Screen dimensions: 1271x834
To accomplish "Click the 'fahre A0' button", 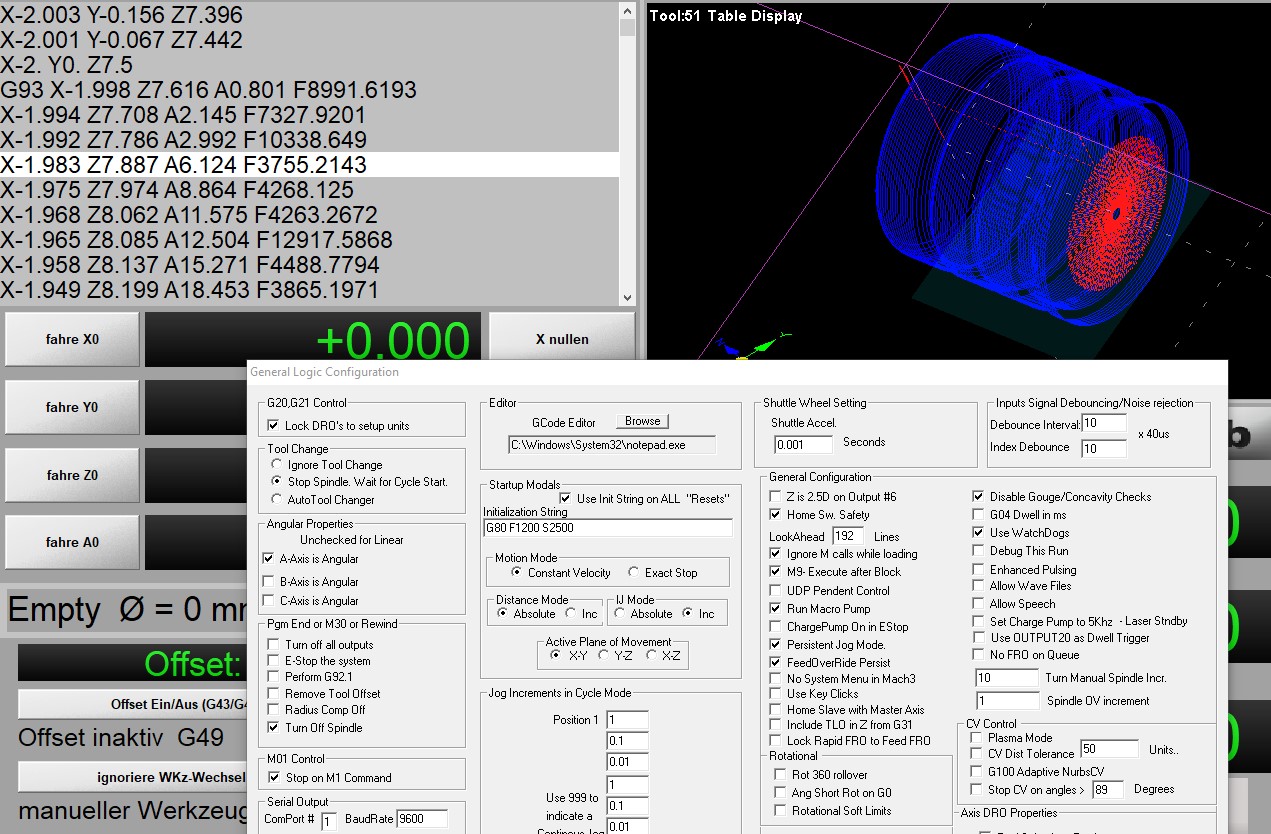I will click(72, 542).
